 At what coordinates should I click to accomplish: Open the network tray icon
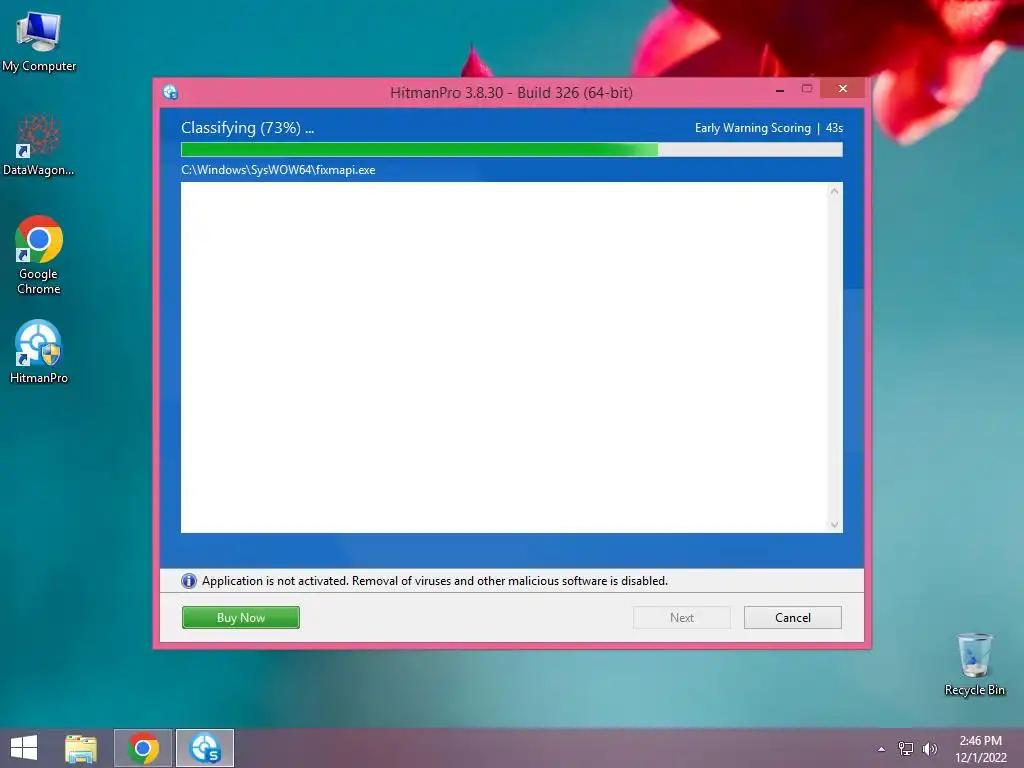(x=906, y=748)
